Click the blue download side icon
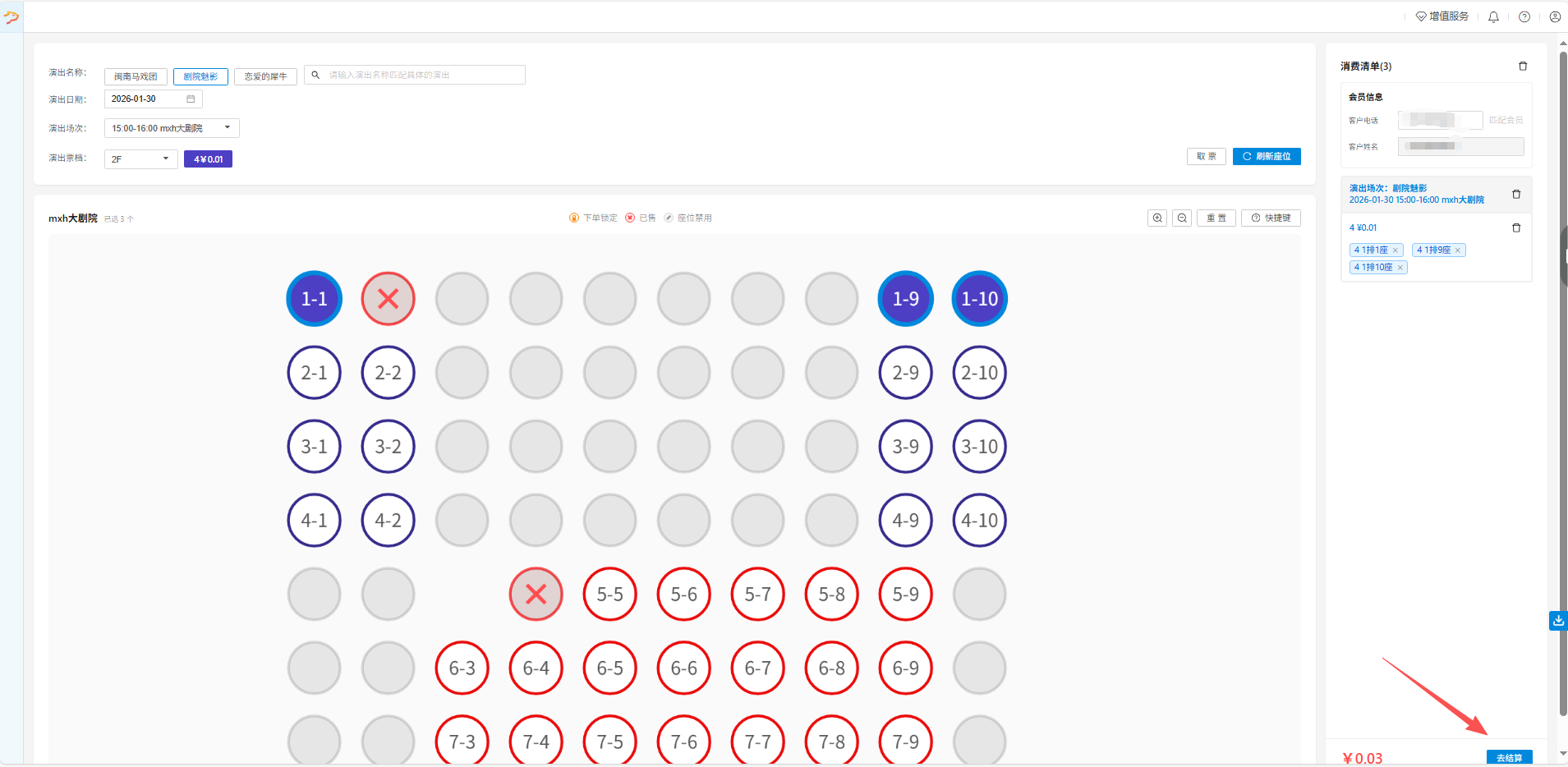1568x767 pixels. (1557, 621)
